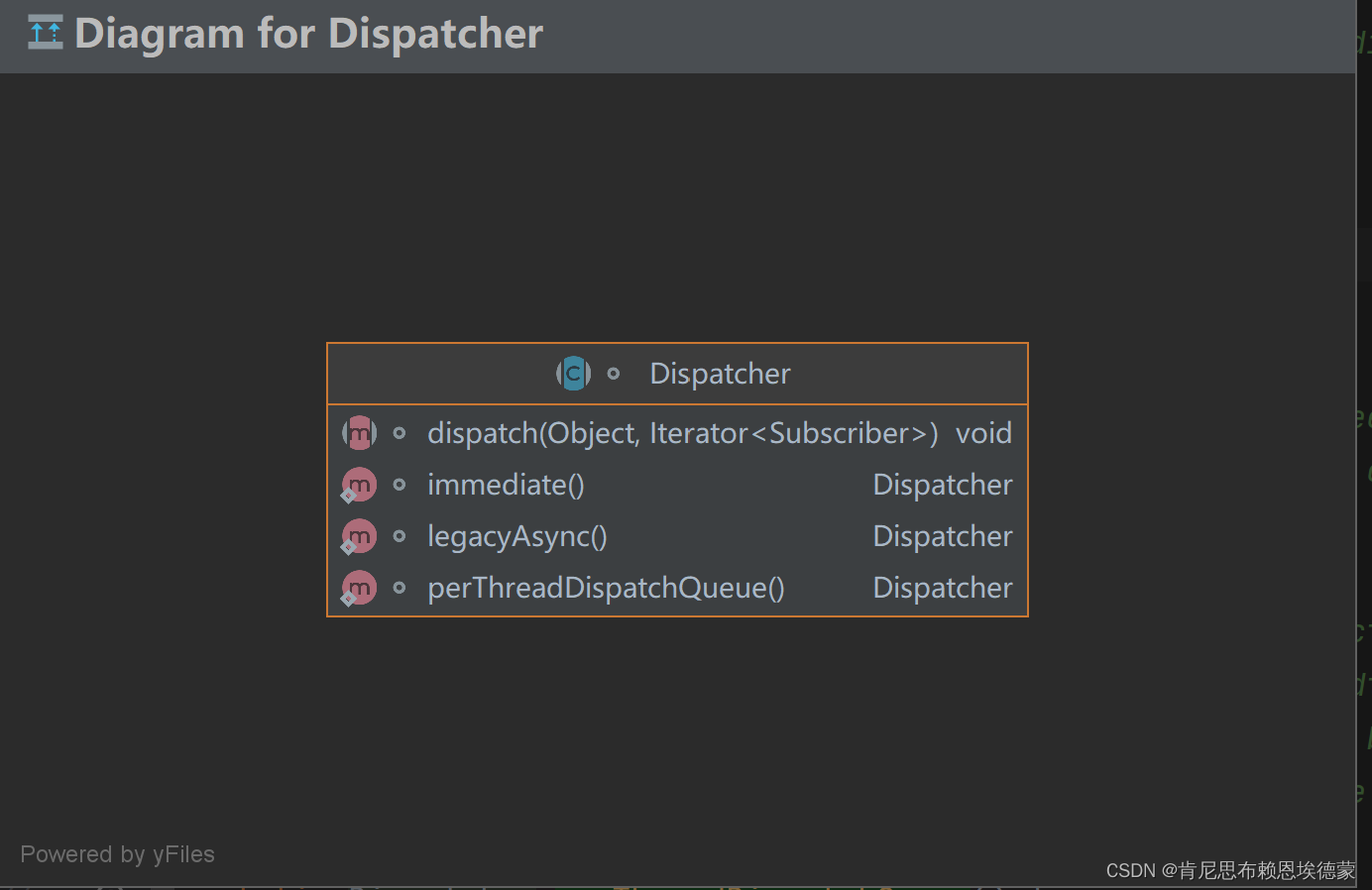Click the visibility dot beside perThreadDispatchQueue()
1372x890 pixels.
(400, 588)
